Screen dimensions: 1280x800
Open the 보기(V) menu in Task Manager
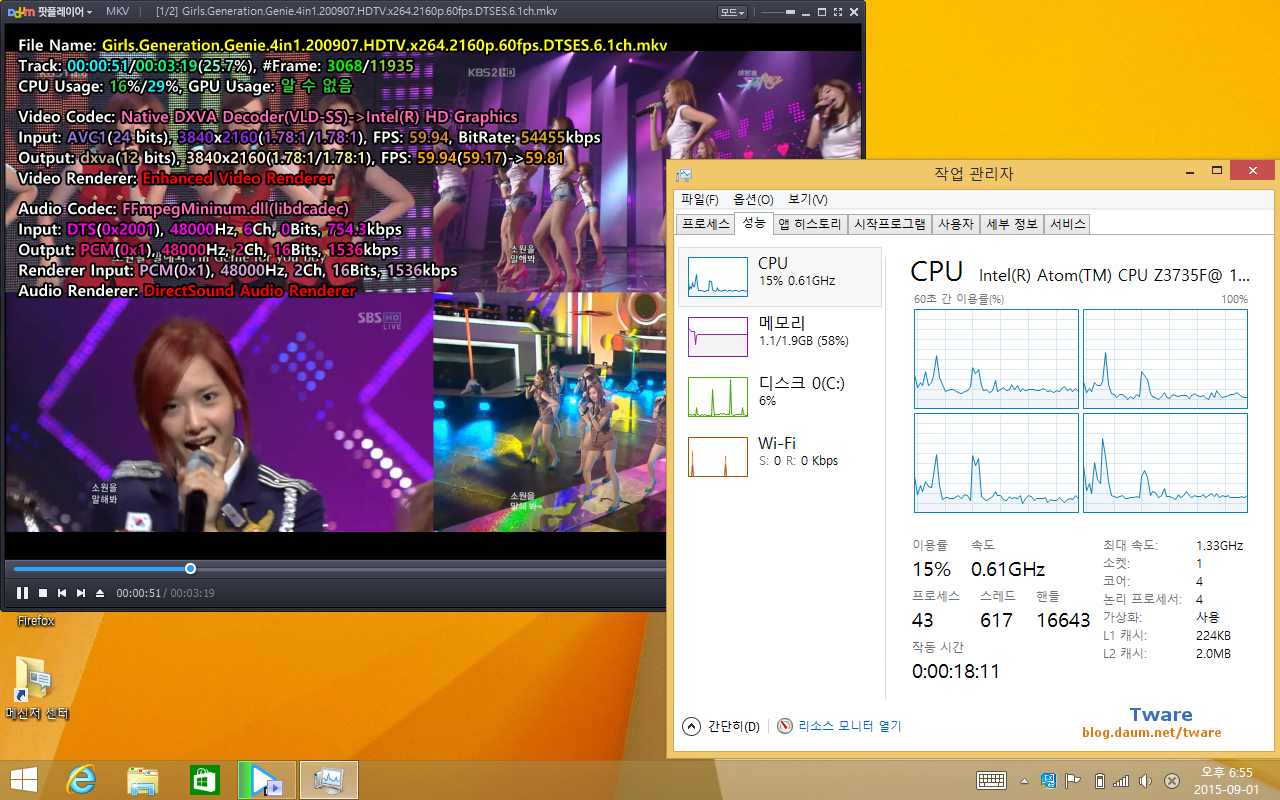pos(807,199)
